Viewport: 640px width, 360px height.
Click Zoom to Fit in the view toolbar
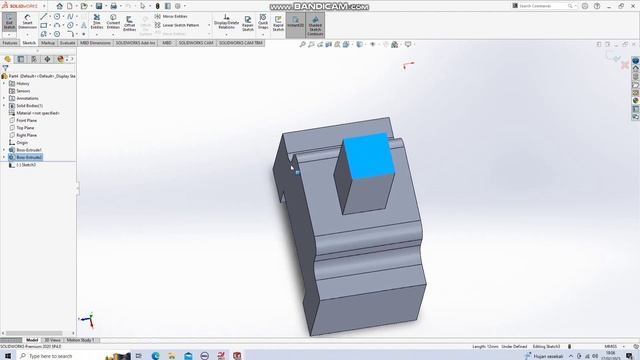[x=302, y=44]
